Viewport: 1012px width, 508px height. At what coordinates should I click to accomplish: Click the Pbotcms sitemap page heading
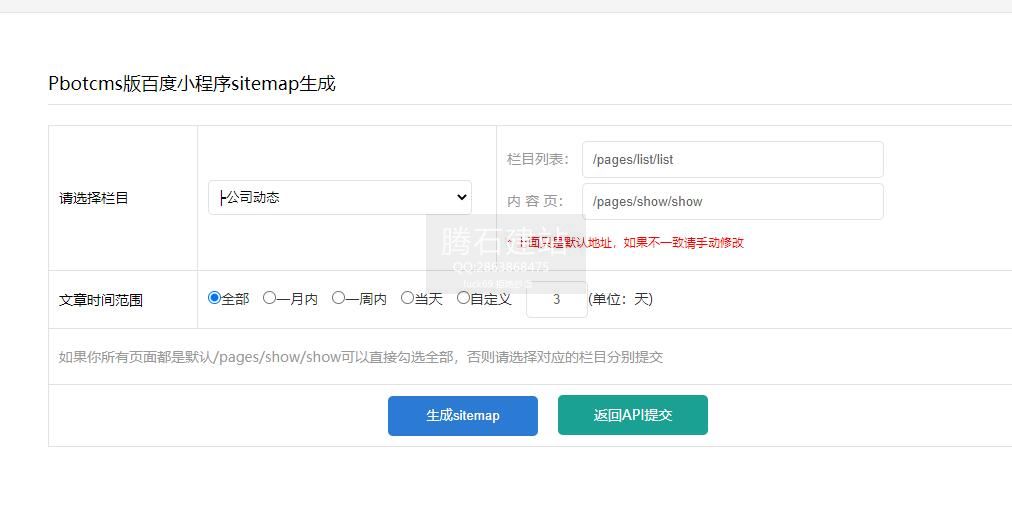(192, 84)
